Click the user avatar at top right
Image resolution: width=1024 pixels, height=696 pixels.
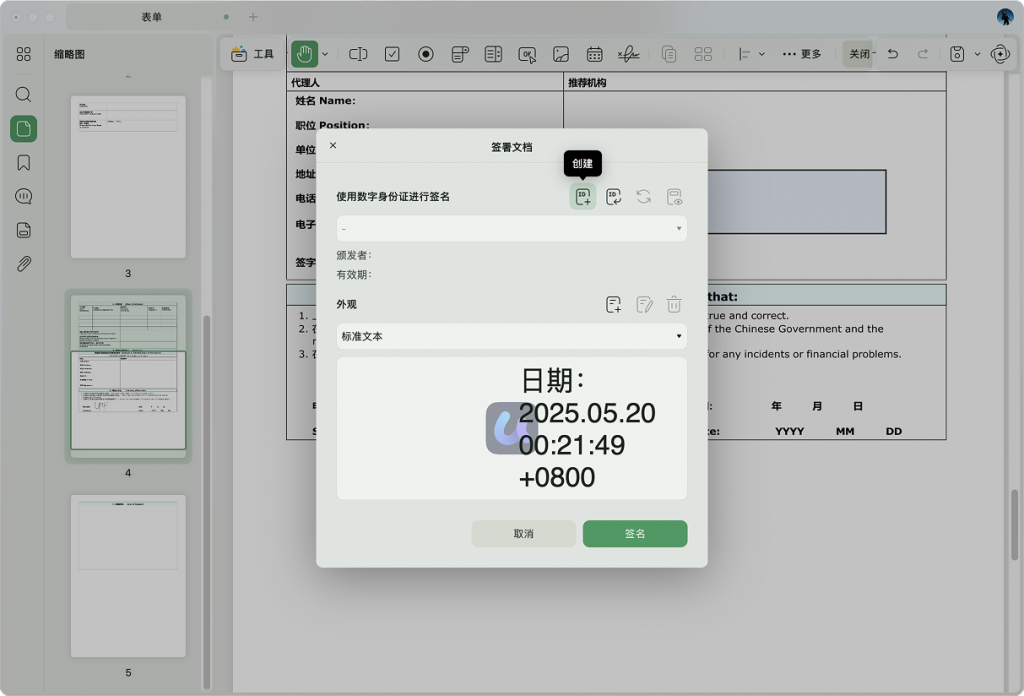1005,17
